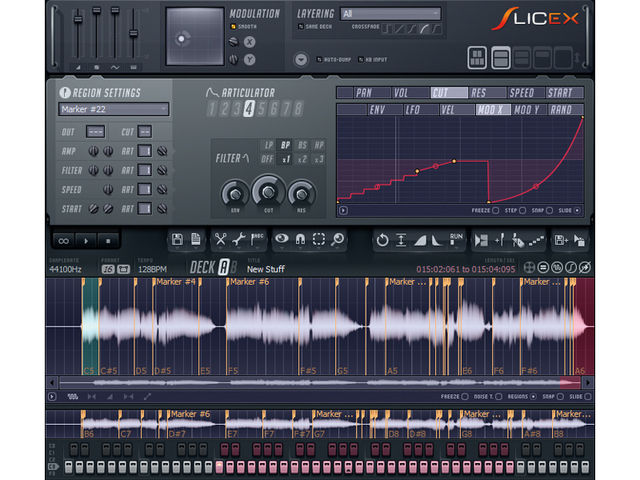Toggle Slide in the envelope editor

pyautogui.click(x=577, y=211)
